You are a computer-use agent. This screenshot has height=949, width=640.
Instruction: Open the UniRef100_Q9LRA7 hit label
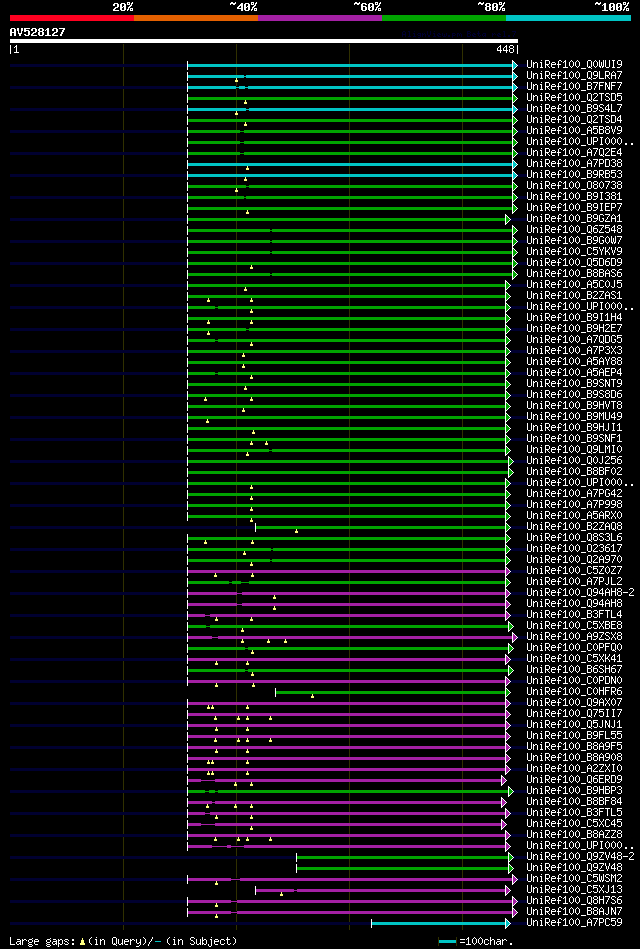(575, 75)
